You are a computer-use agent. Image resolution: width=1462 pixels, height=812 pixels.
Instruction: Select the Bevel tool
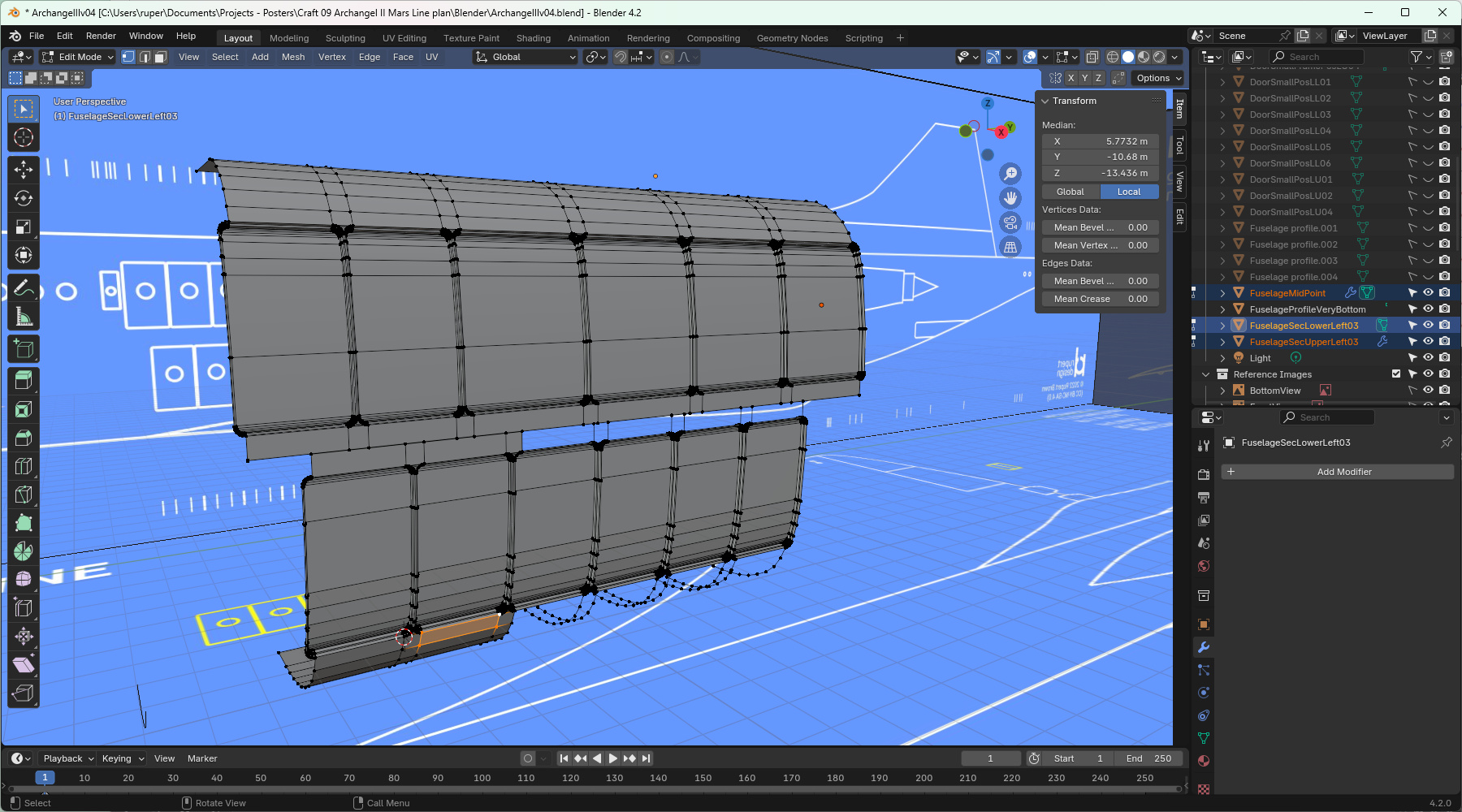click(x=24, y=438)
